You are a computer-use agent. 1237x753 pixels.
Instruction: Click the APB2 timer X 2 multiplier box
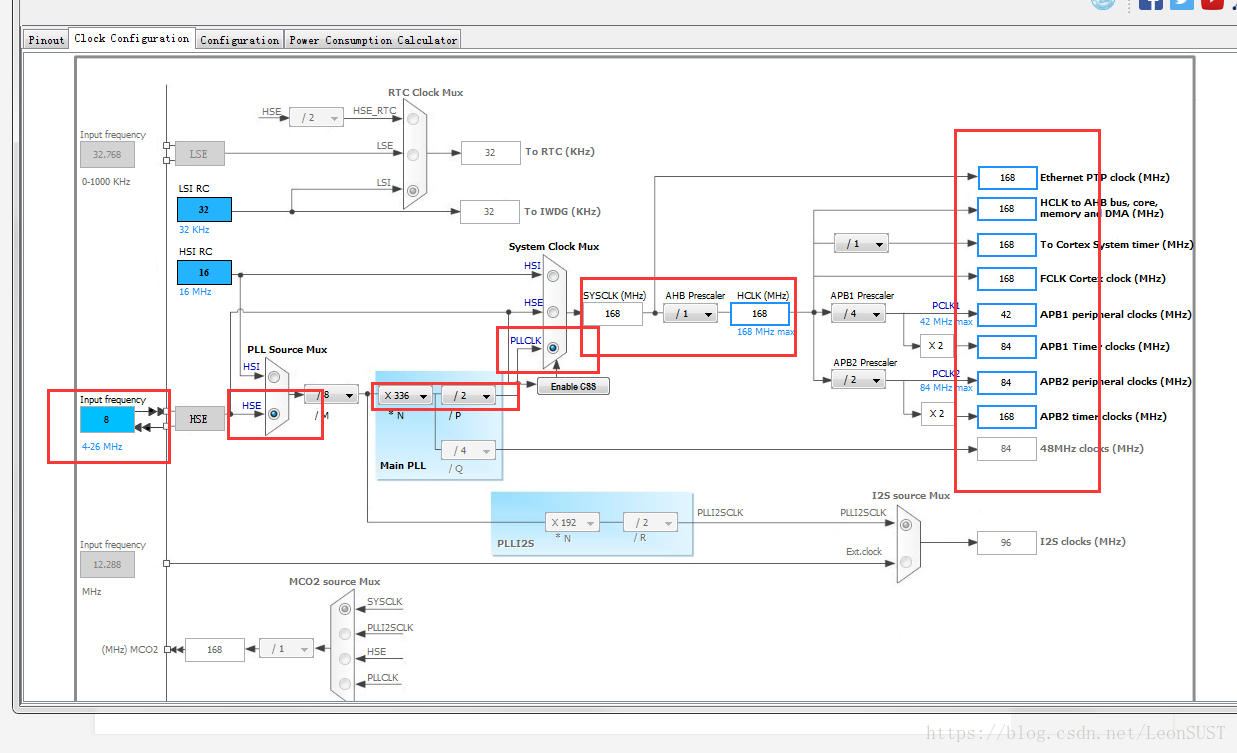coord(937,414)
